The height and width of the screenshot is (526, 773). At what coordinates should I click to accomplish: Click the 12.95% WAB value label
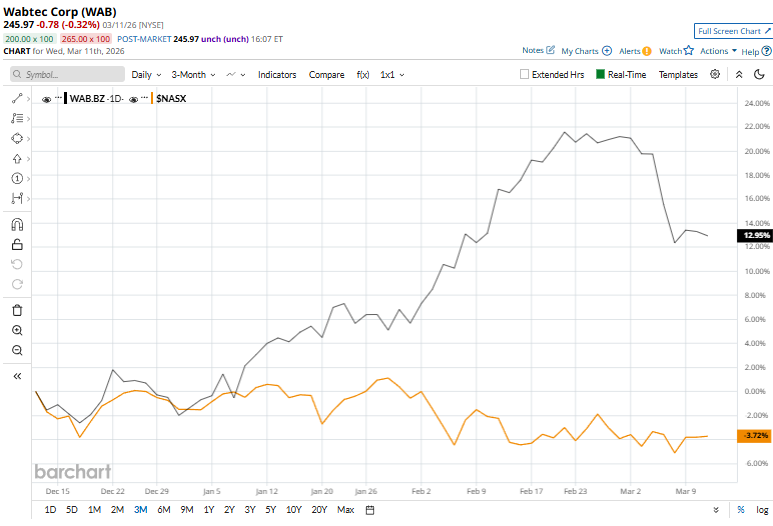coord(756,235)
